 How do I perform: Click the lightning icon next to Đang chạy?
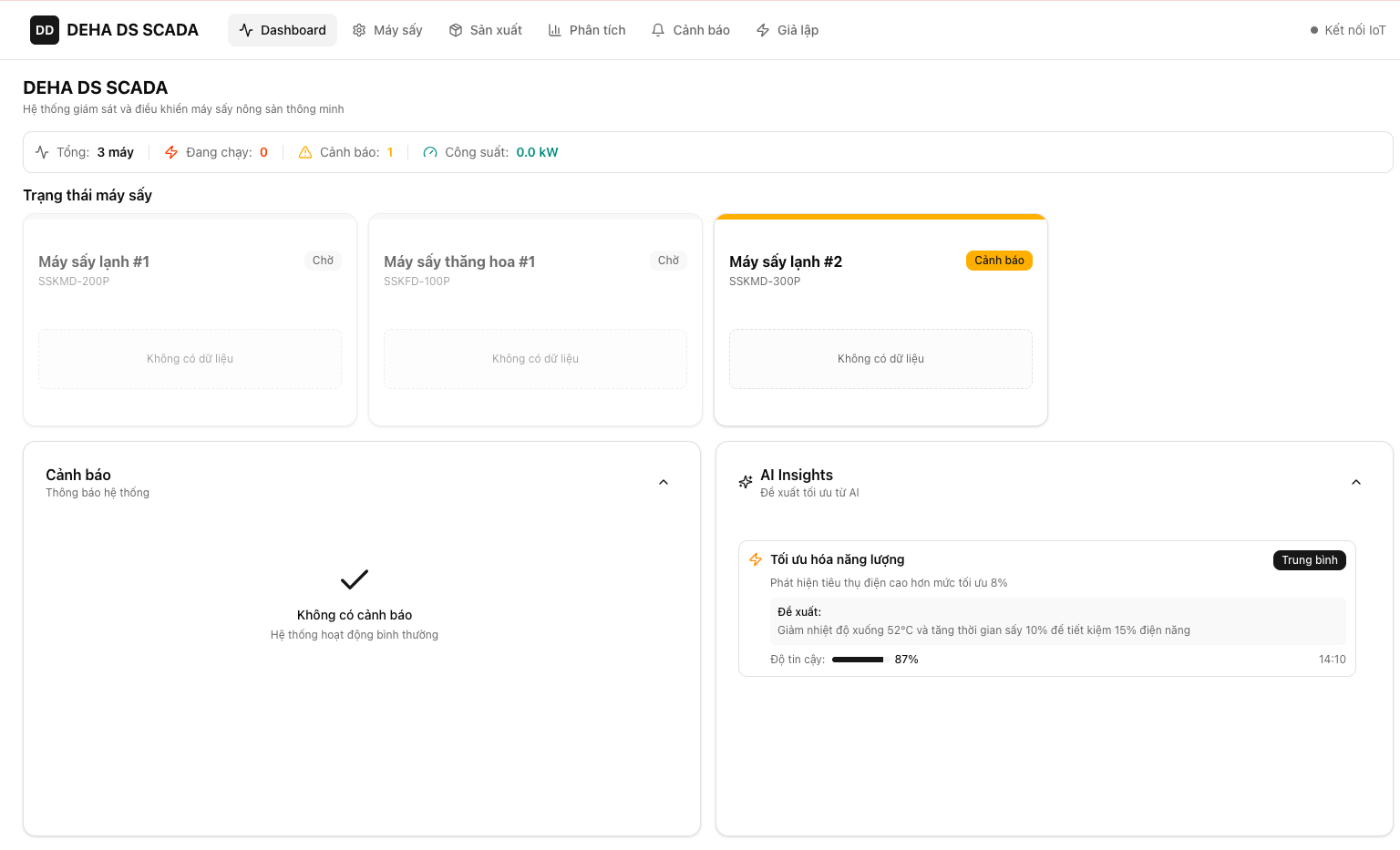[x=171, y=152]
